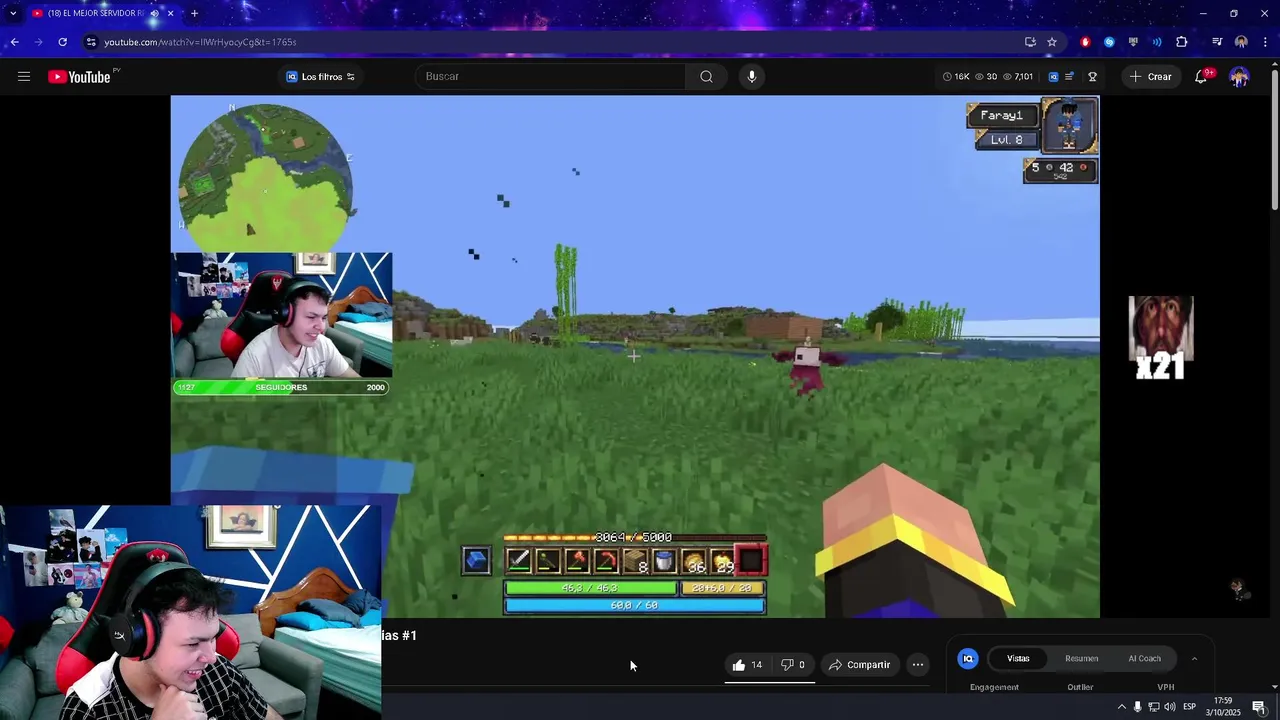
Task: Collapse the vidIQ stats panel chevron
Action: [x=1194, y=659]
